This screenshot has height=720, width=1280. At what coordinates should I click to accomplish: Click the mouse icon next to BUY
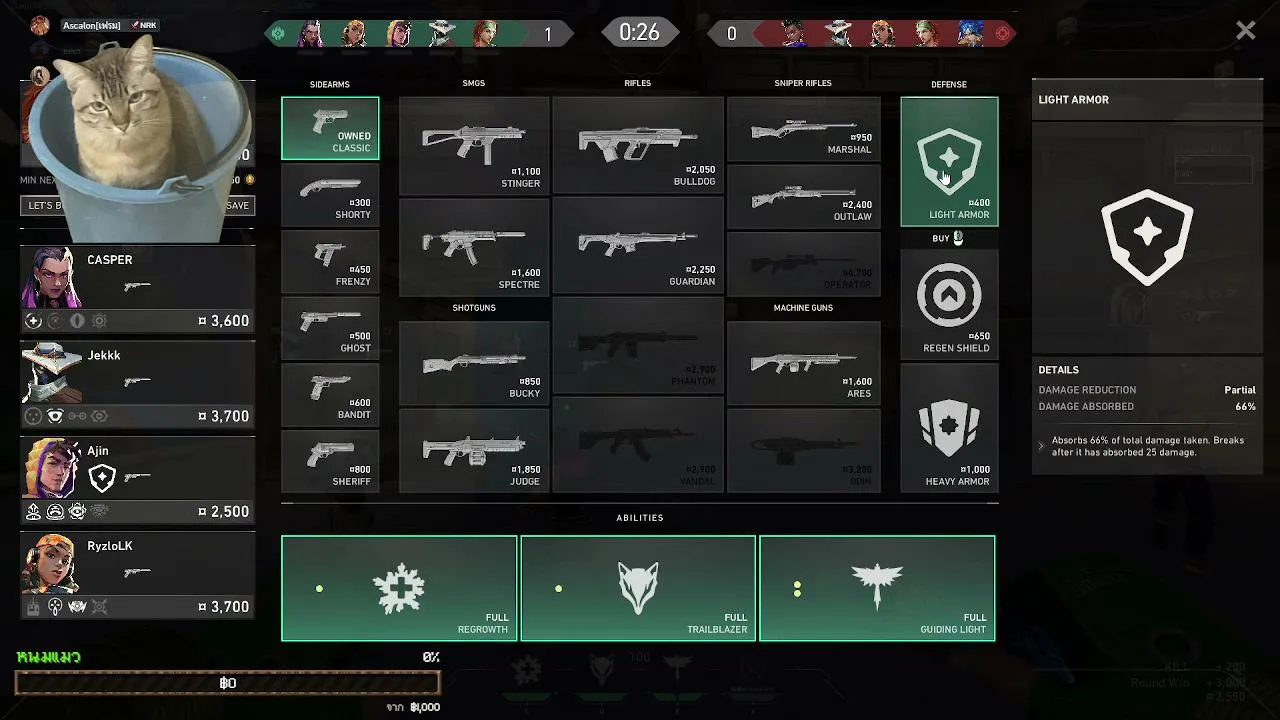click(x=958, y=238)
